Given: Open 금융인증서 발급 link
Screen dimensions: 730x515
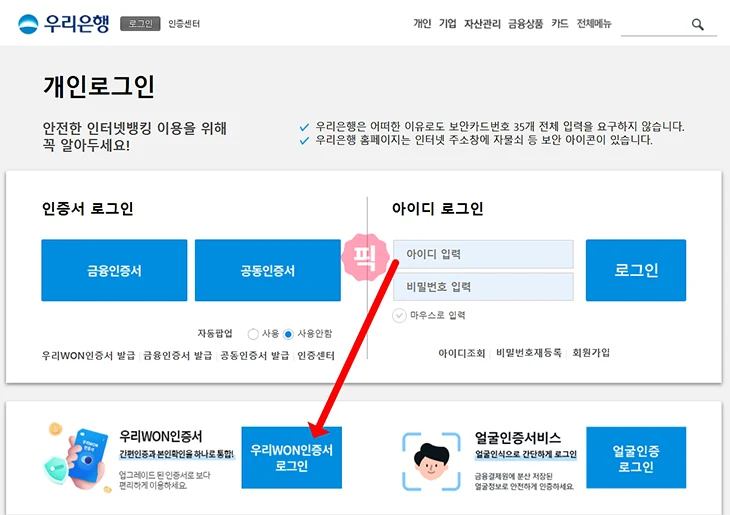Looking at the screenshot, I should coord(177,356).
